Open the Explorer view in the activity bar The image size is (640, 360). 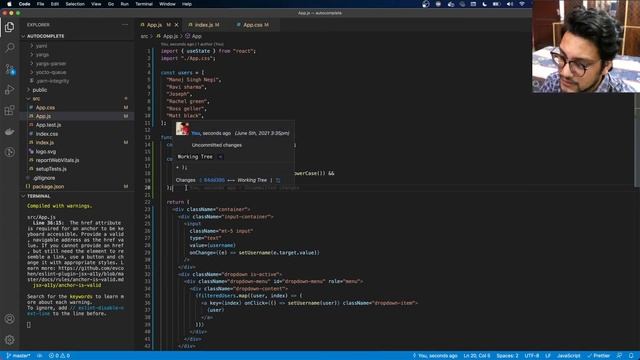pos(9,27)
